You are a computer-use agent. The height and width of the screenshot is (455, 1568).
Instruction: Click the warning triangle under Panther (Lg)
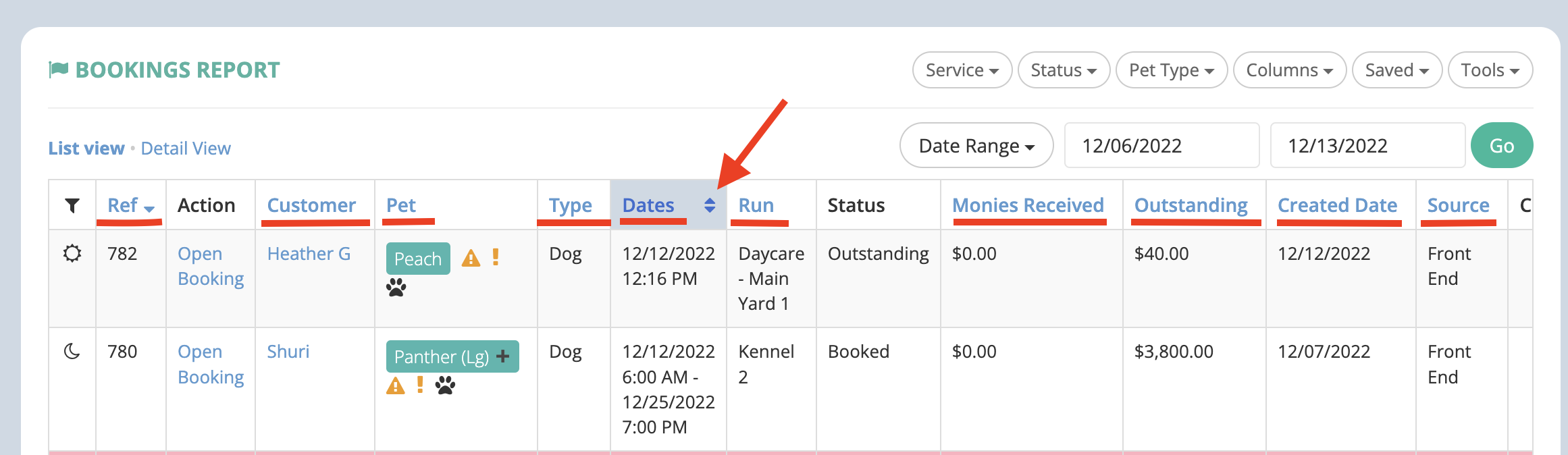click(x=396, y=386)
